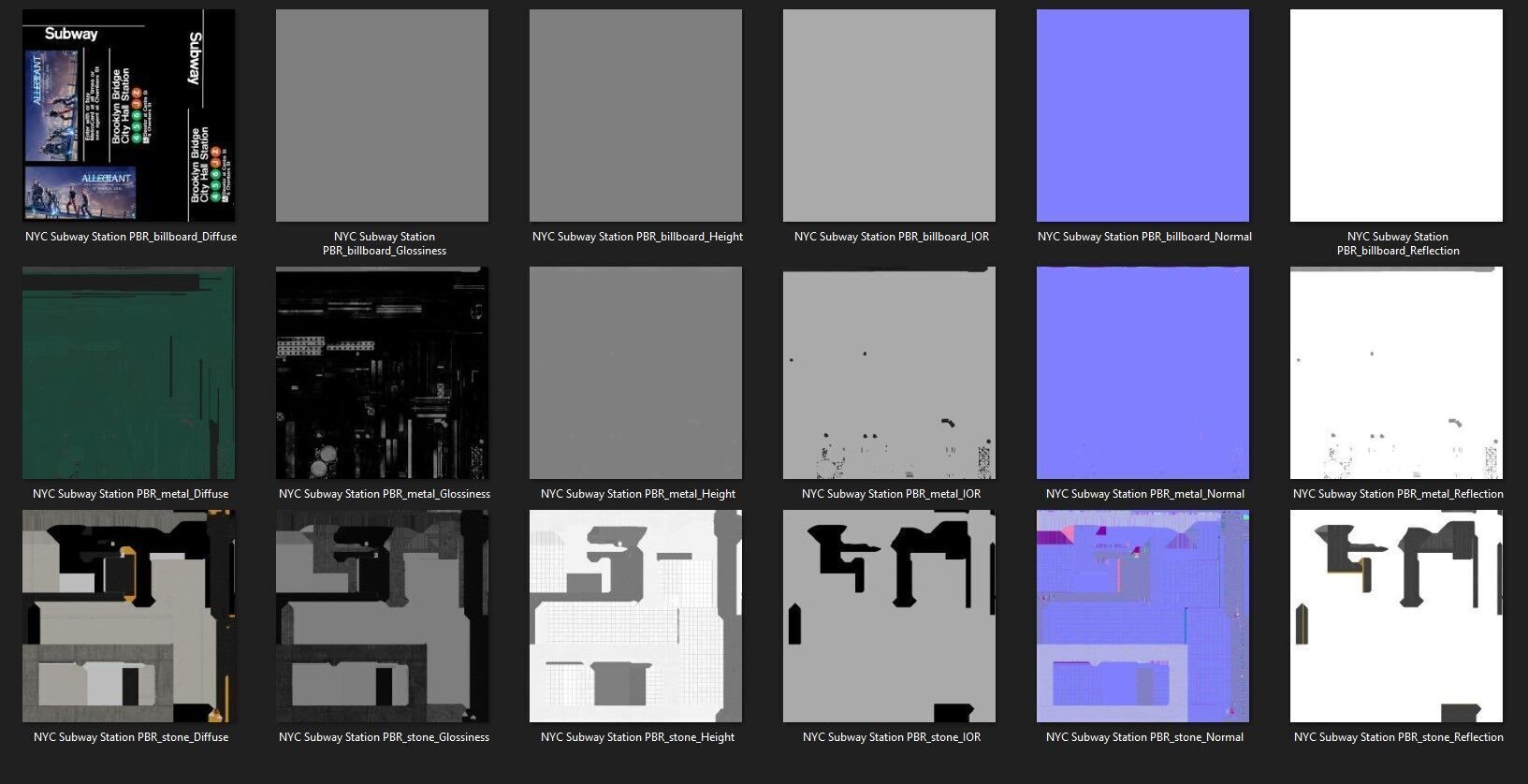The image size is (1528, 784).
Task: Select the billboard_IOR texture thumbnail
Action: point(889,116)
